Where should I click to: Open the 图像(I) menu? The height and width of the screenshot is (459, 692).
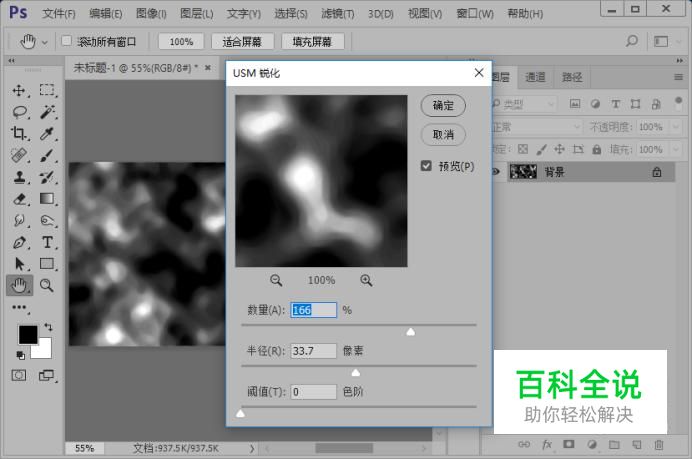pyautogui.click(x=151, y=14)
